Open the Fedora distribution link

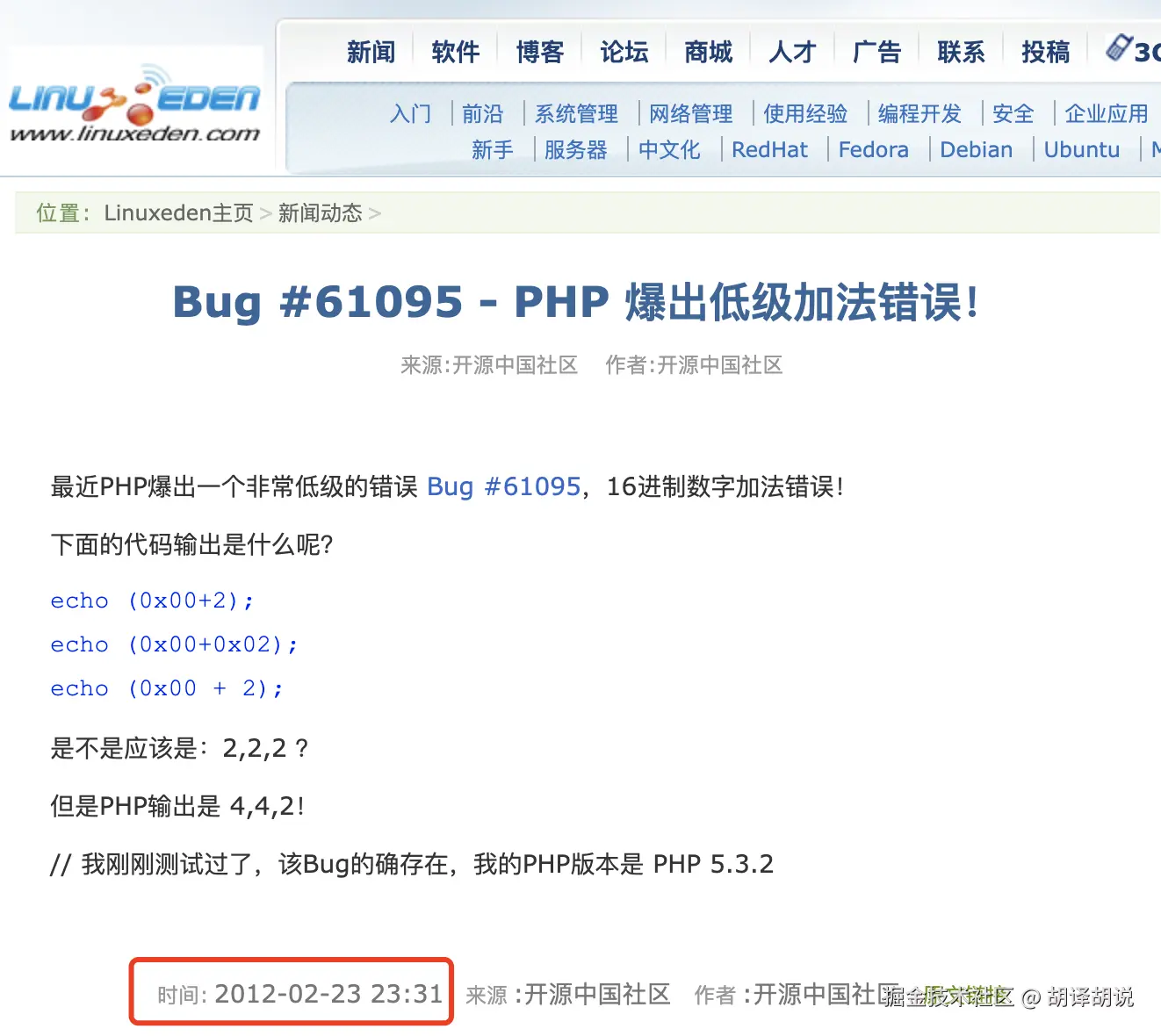[874, 150]
